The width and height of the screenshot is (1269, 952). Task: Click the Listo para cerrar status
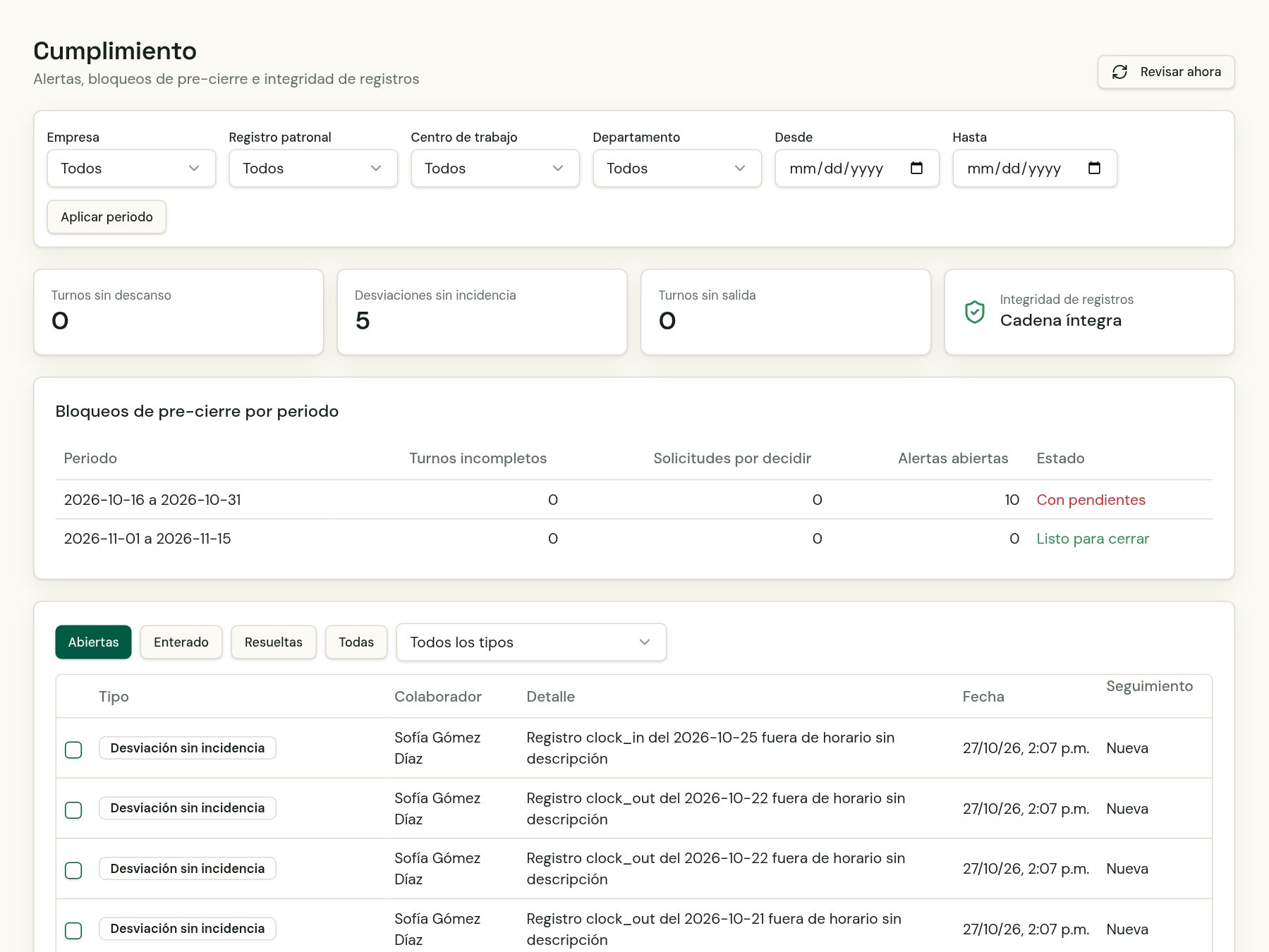pos(1093,539)
